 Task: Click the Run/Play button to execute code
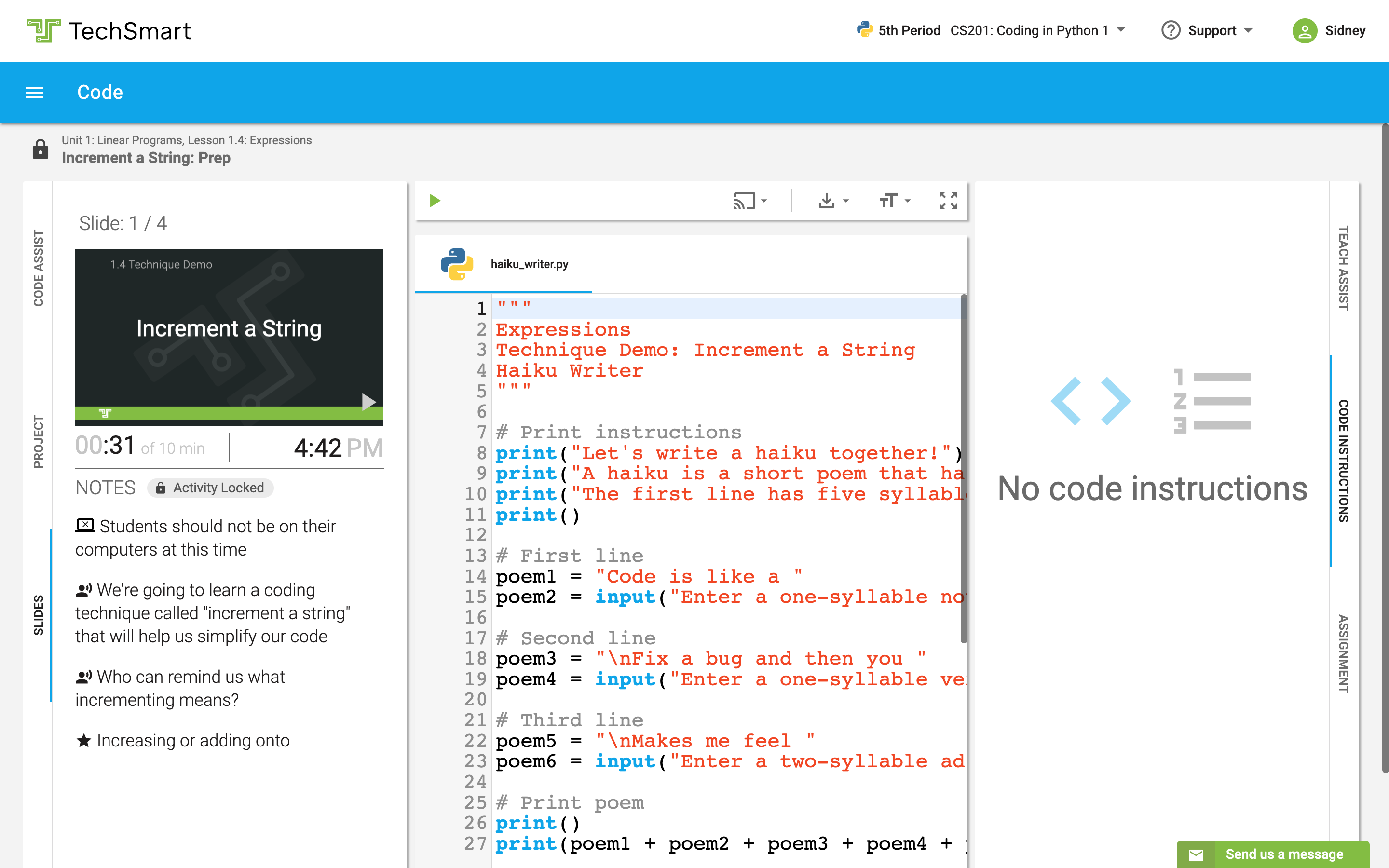(436, 200)
